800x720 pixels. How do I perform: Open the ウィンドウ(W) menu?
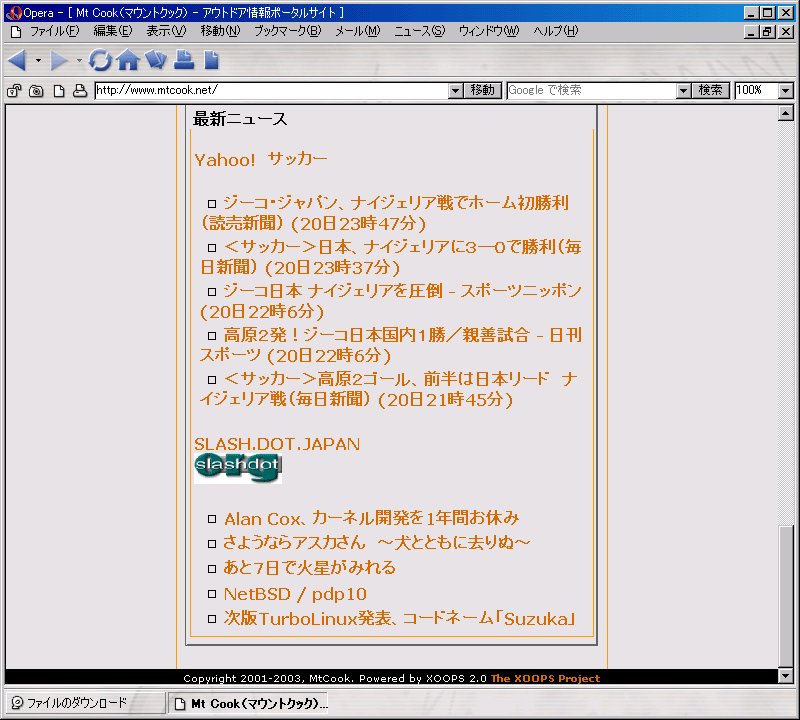[x=489, y=31]
